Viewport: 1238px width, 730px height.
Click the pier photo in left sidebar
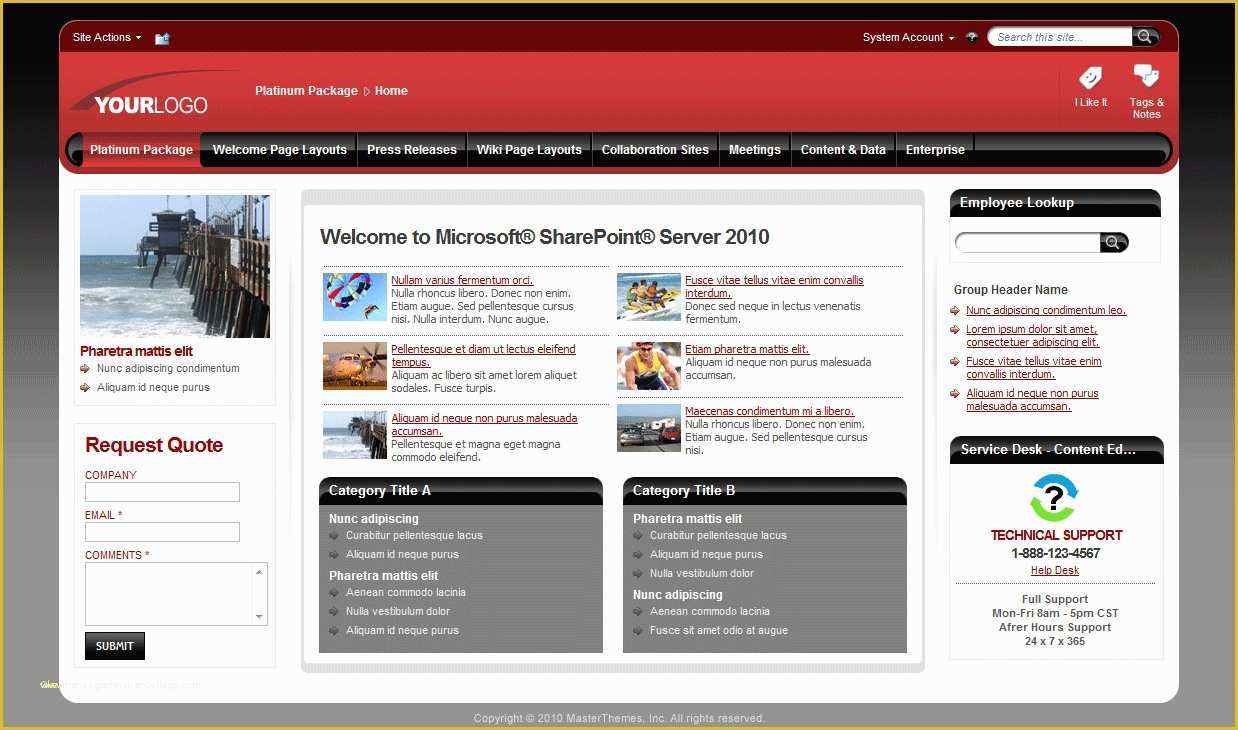[175, 266]
